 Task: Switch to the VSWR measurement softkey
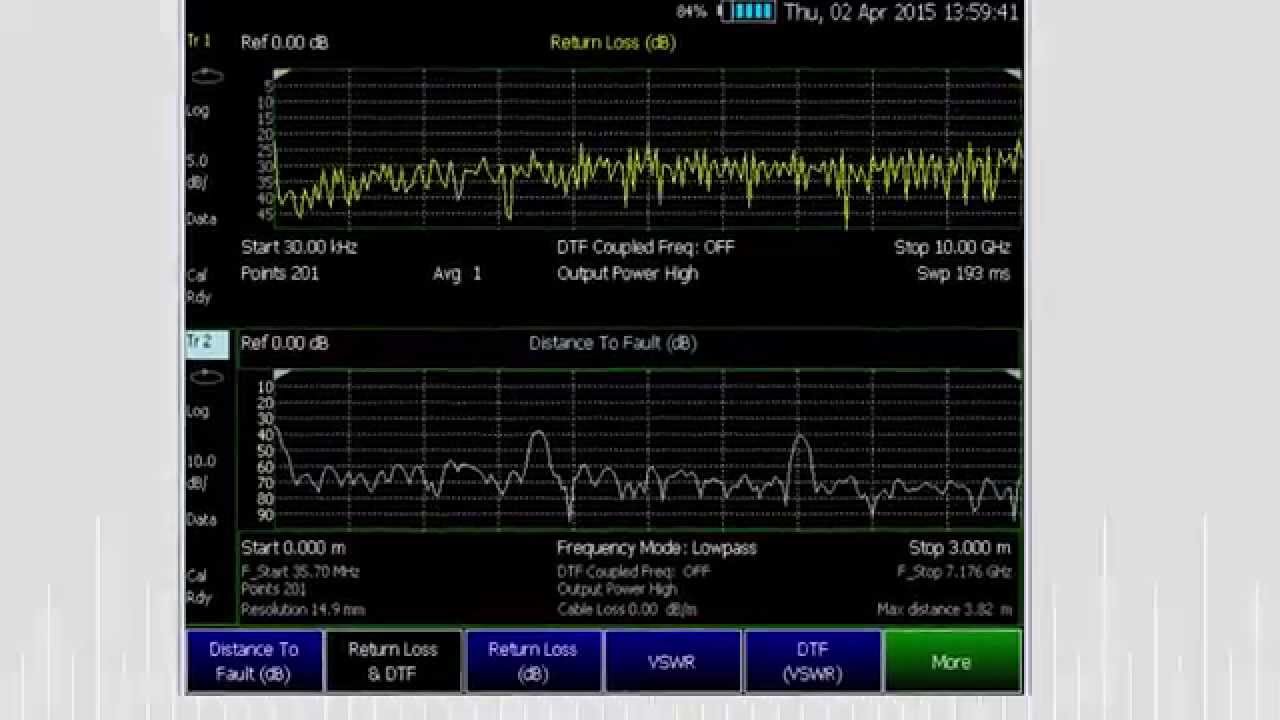tap(672, 661)
